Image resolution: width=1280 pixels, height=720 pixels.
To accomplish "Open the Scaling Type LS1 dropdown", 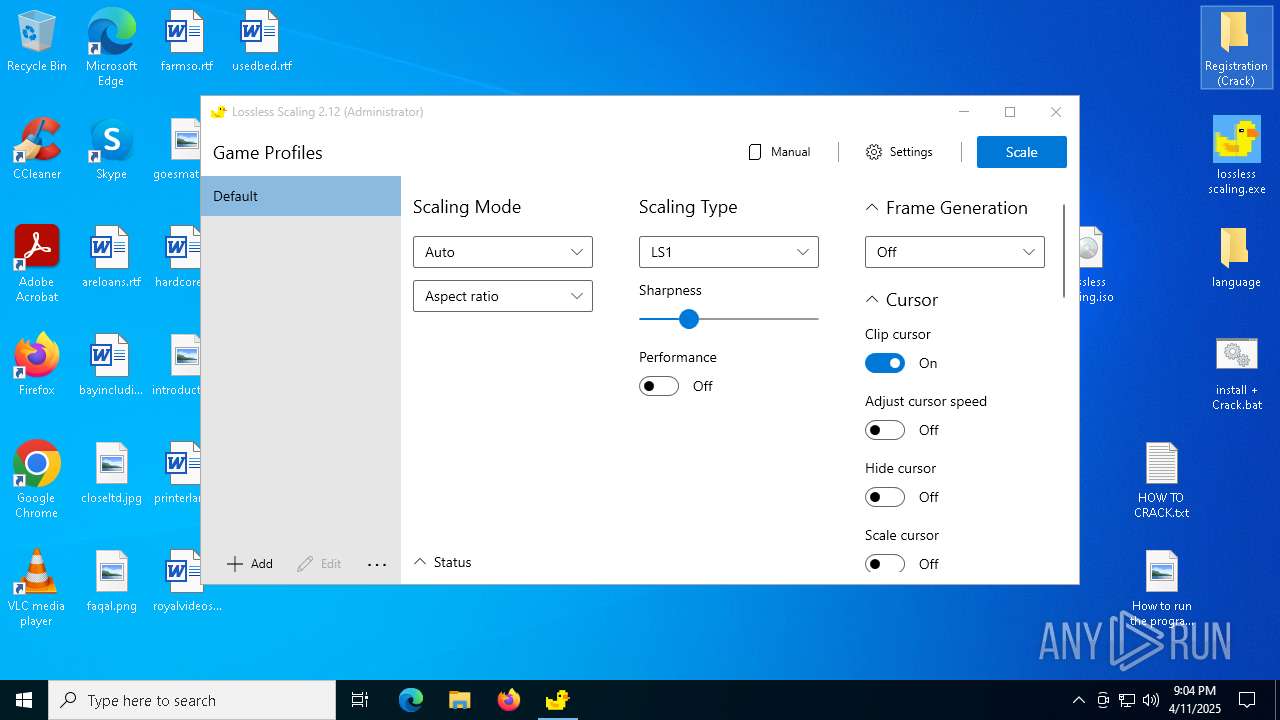I will pyautogui.click(x=729, y=252).
